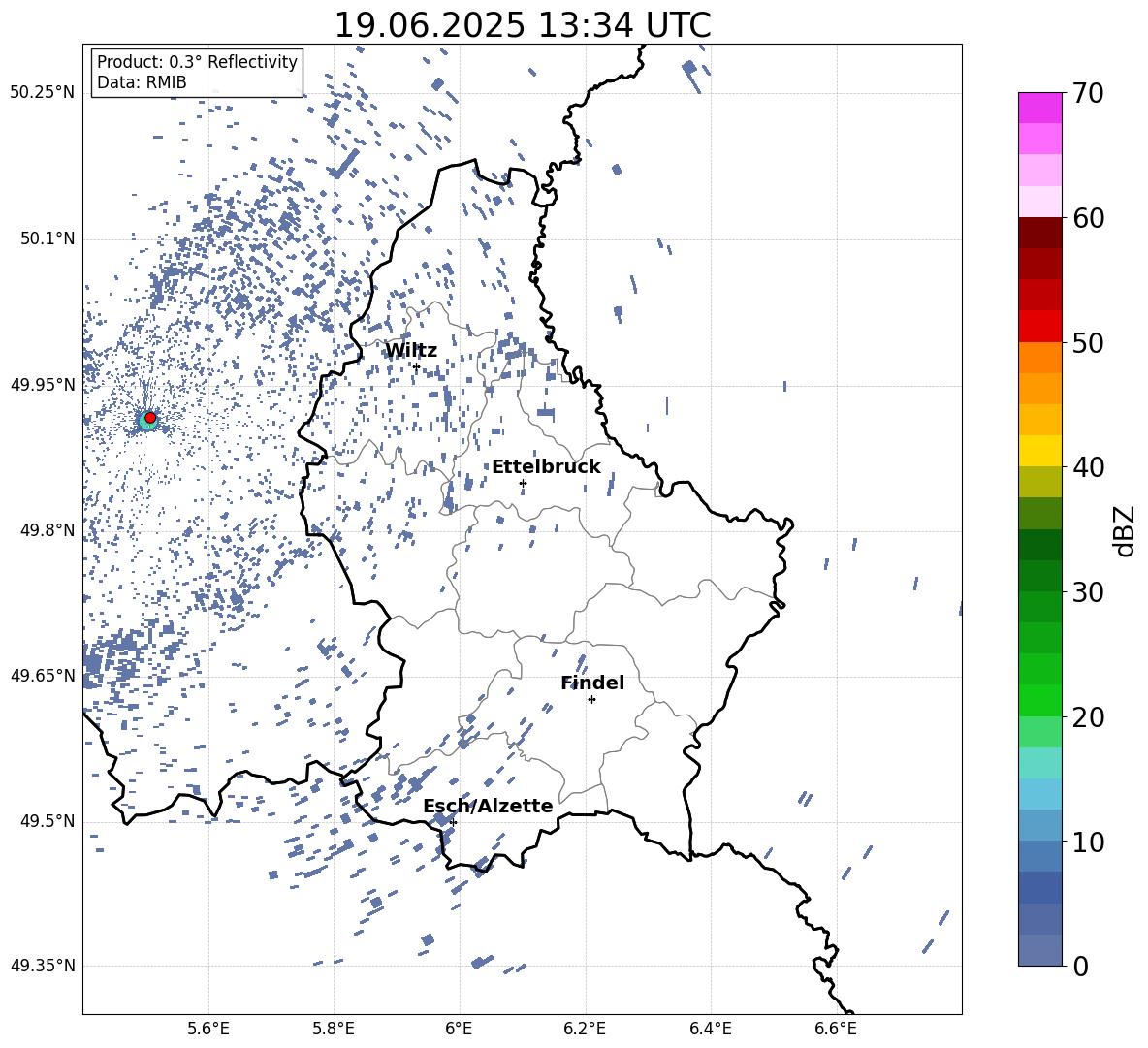The image size is (1148, 1048).
Task: Click the slate-blue swatch at the colorbar bottom
Action: pyautogui.click(x=1040, y=951)
